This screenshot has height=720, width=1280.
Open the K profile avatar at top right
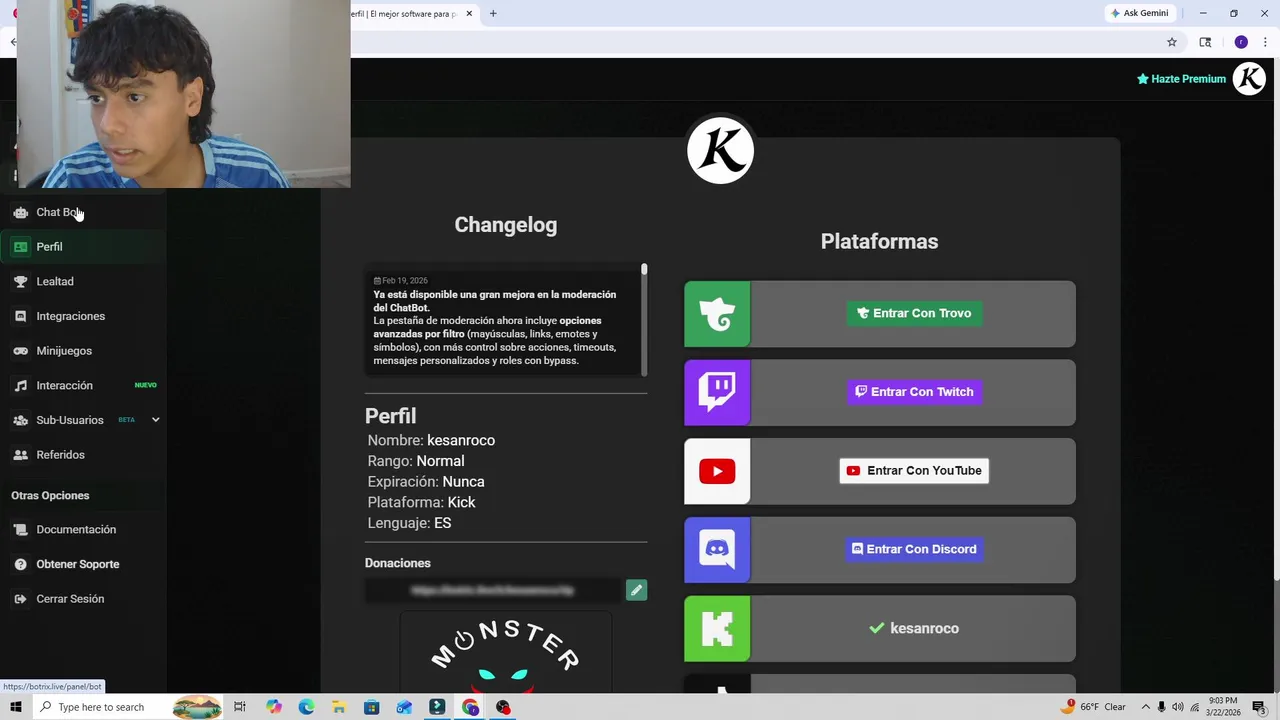pos(1249,79)
